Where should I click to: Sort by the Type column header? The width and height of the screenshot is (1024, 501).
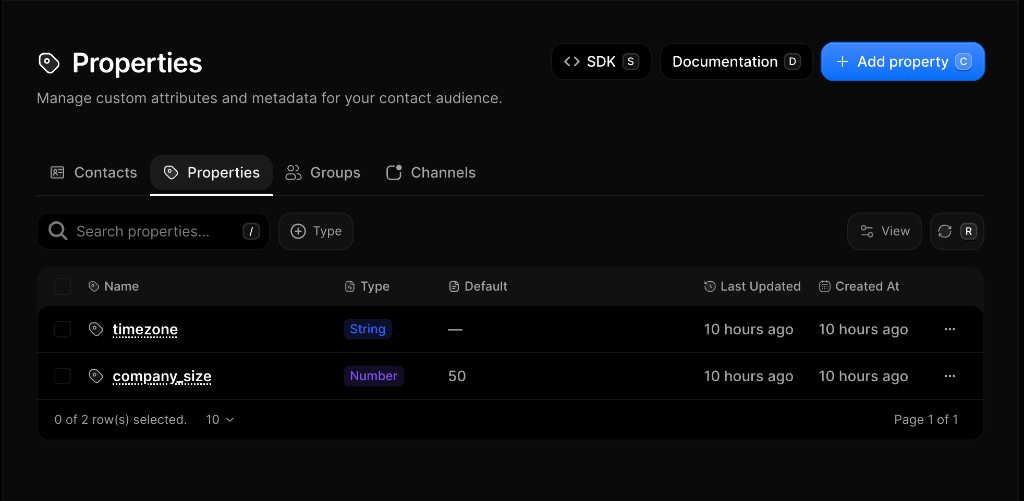(x=367, y=286)
